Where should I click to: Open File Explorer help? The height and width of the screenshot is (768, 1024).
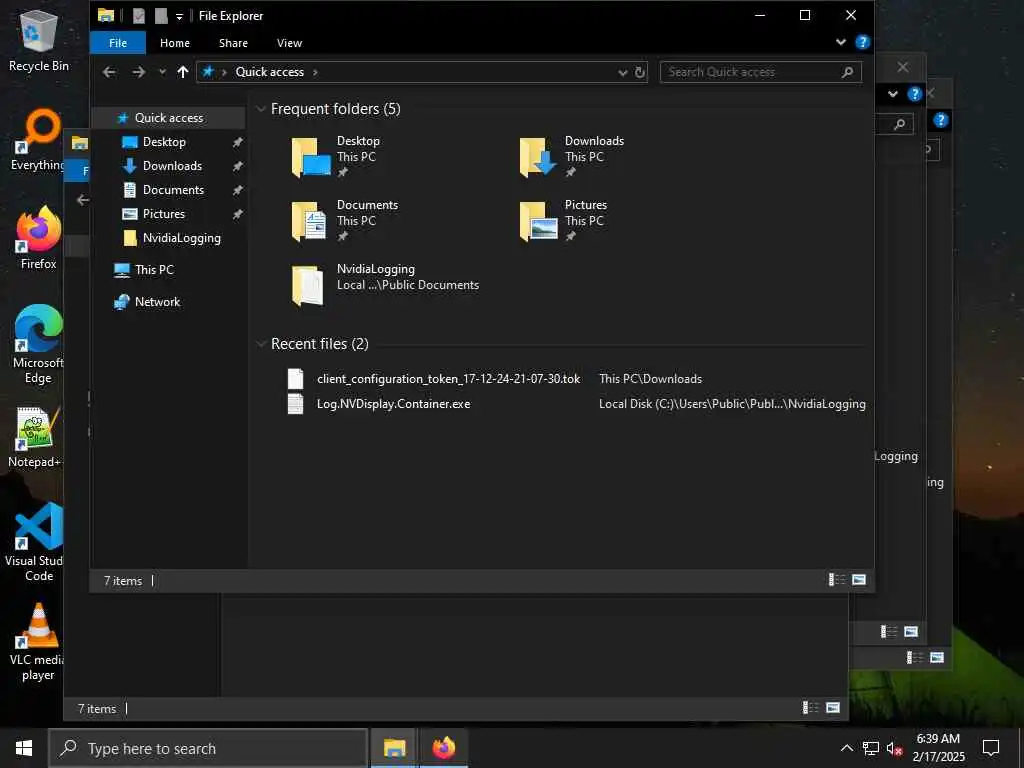coord(862,42)
